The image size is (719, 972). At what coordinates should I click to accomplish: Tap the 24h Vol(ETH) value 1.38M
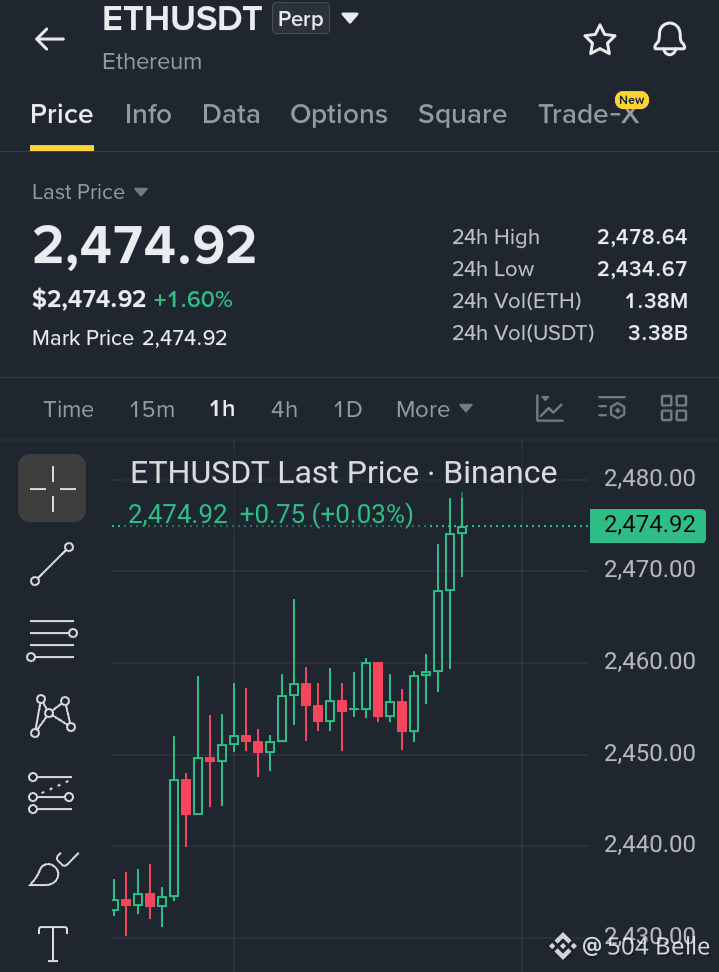pos(656,301)
